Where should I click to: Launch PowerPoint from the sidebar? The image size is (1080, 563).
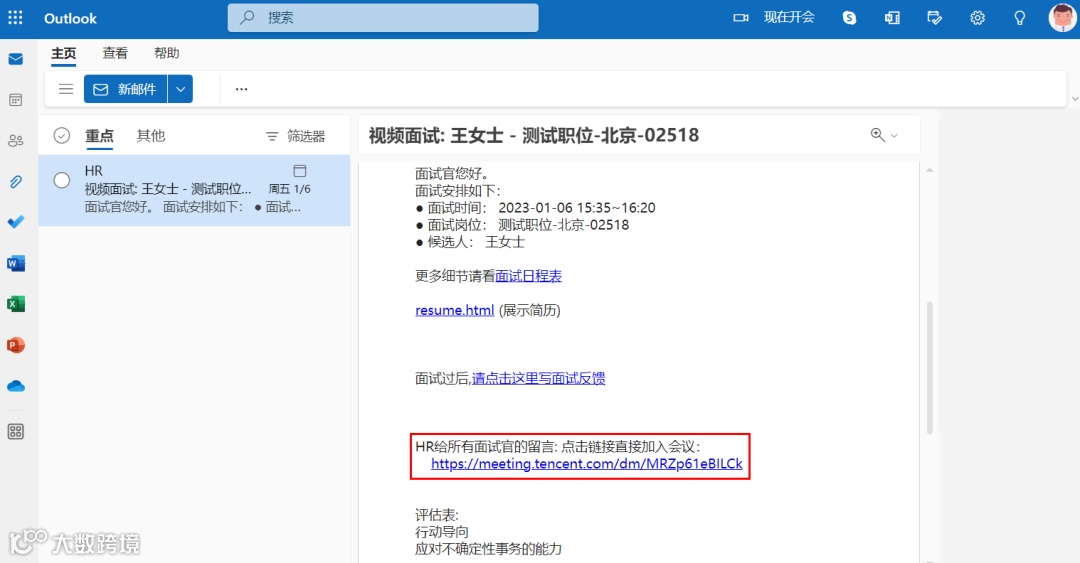[x=16, y=345]
